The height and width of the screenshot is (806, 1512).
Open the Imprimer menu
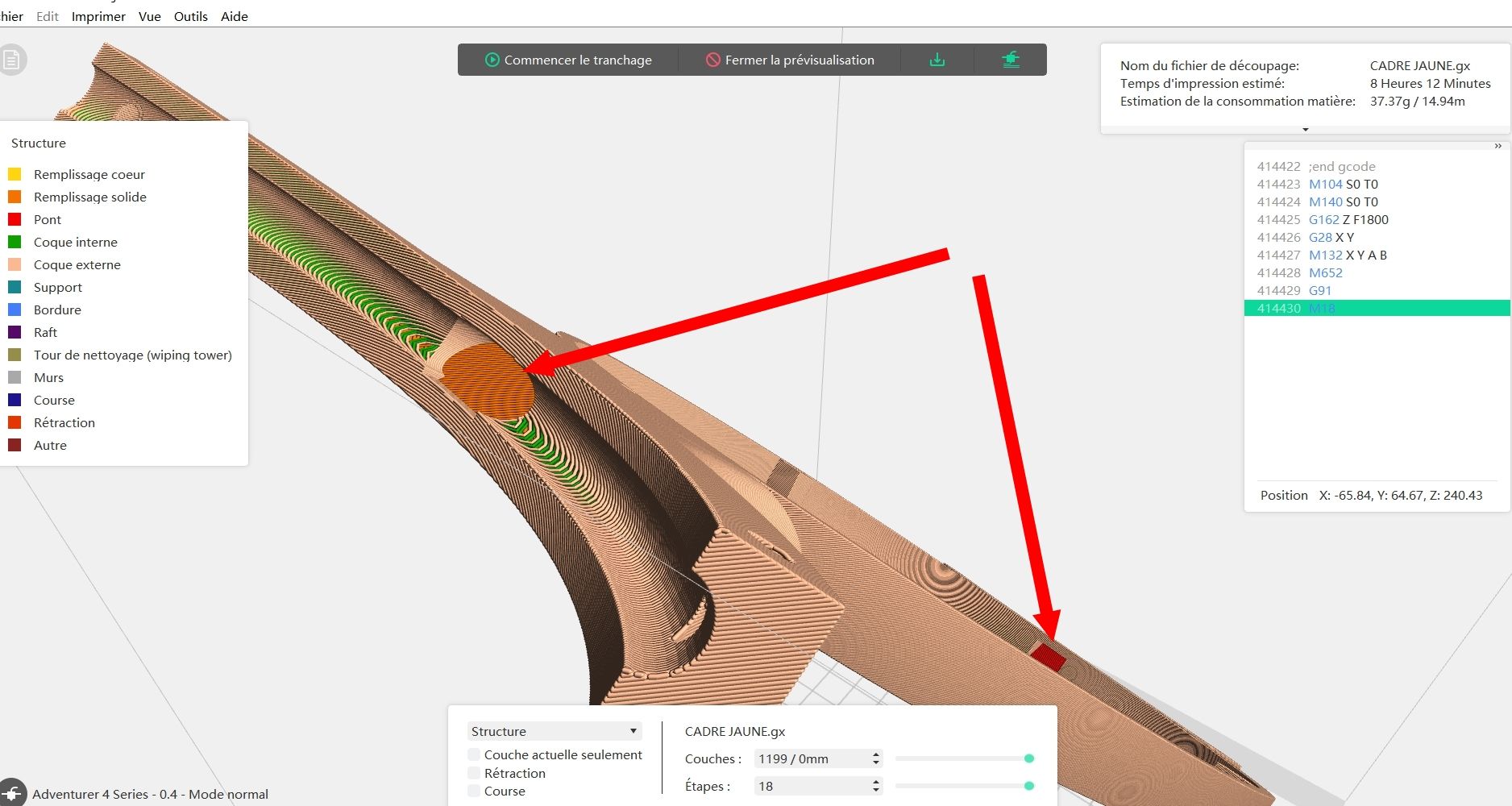98,16
